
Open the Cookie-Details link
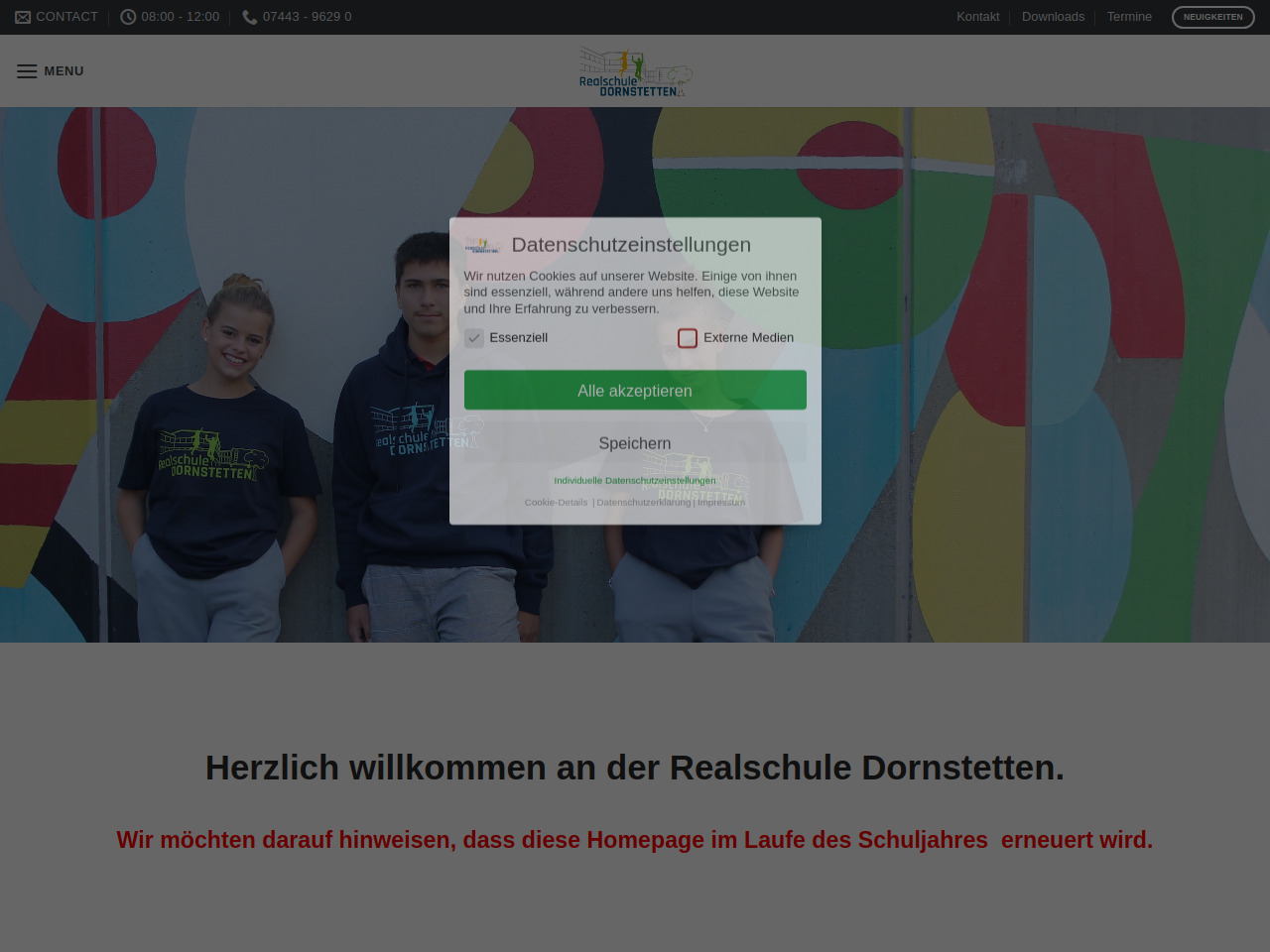(x=557, y=503)
